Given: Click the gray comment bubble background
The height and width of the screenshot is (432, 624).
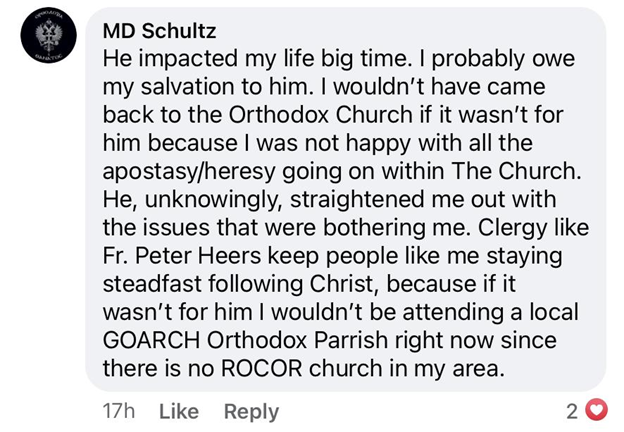Looking at the screenshot, I should (345, 199).
